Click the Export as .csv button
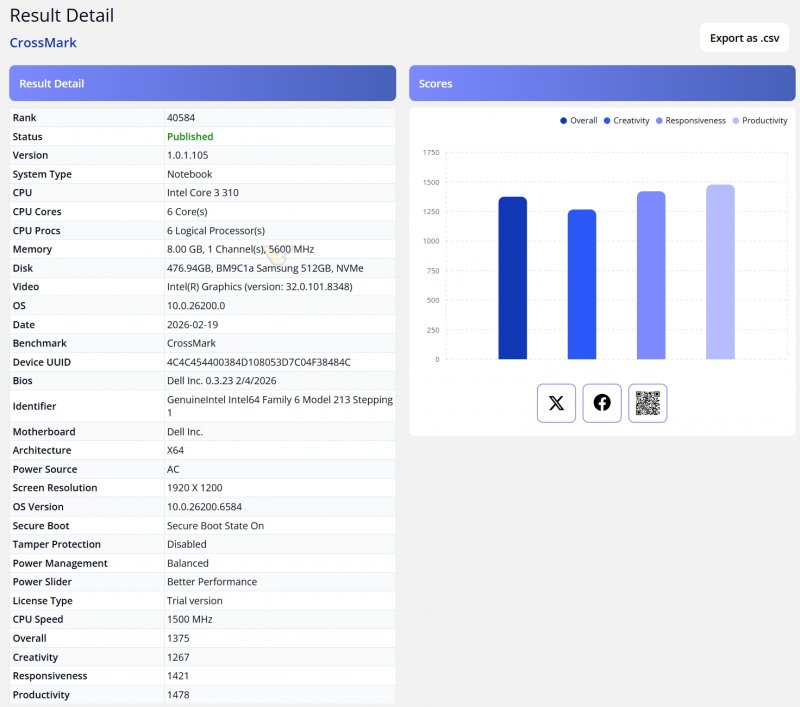800x707 pixels. tap(744, 38)
